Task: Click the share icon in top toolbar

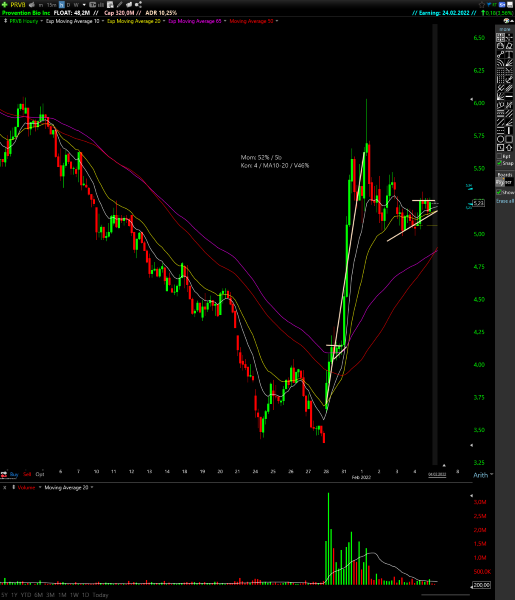Action: click(x=138, y=5)
